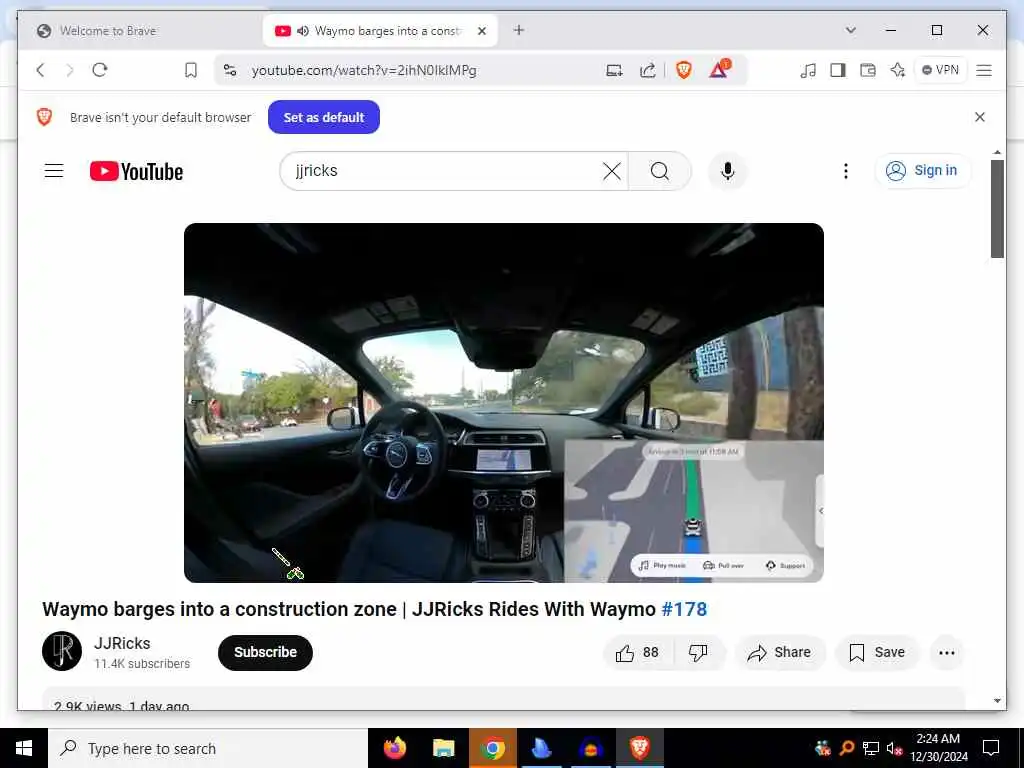Screen dimensions: 1024x768
Task: Open the Brave main hamburger menu
Action: coord(984,70)
